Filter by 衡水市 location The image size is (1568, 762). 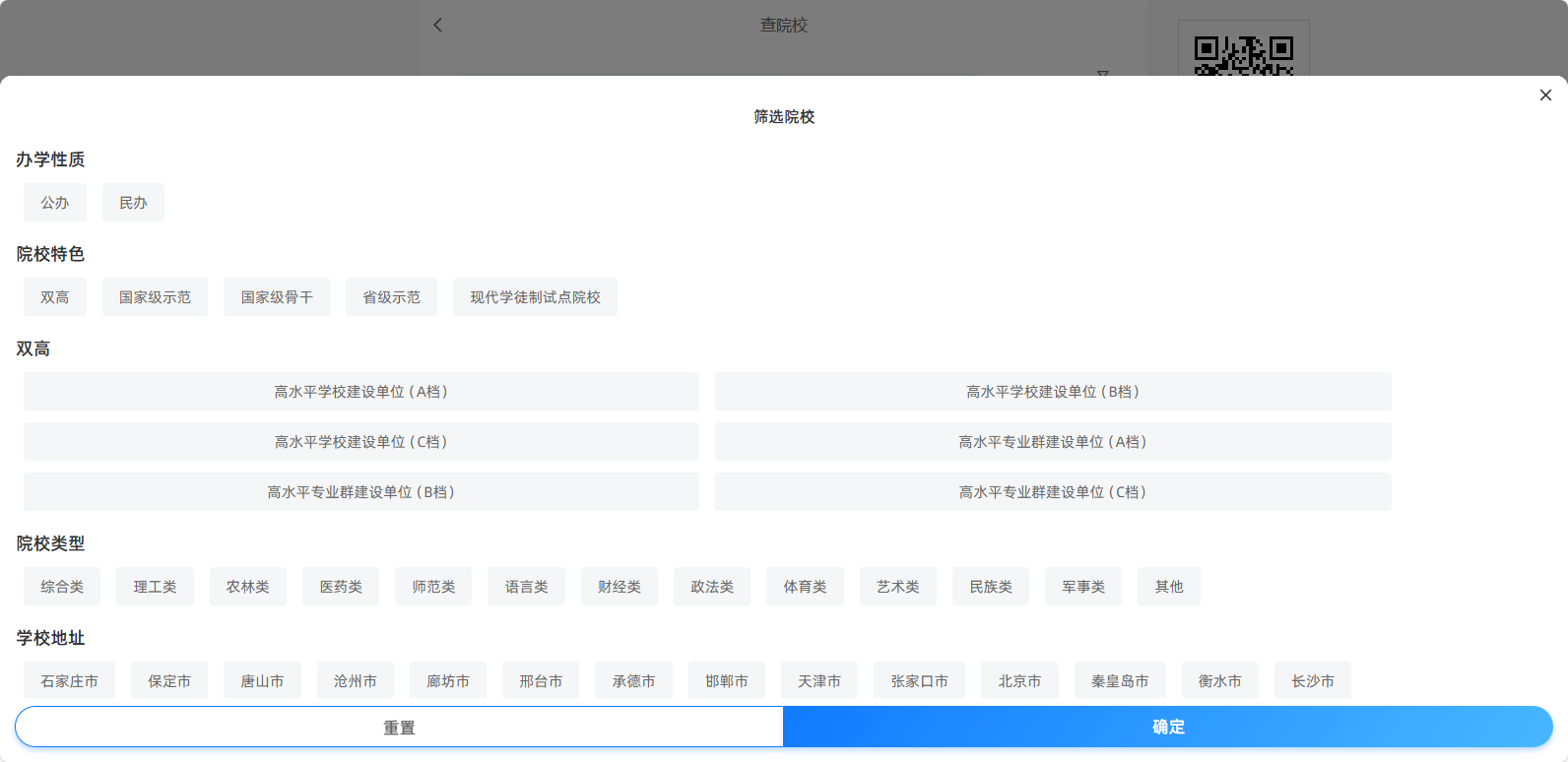coord(1220,681)
